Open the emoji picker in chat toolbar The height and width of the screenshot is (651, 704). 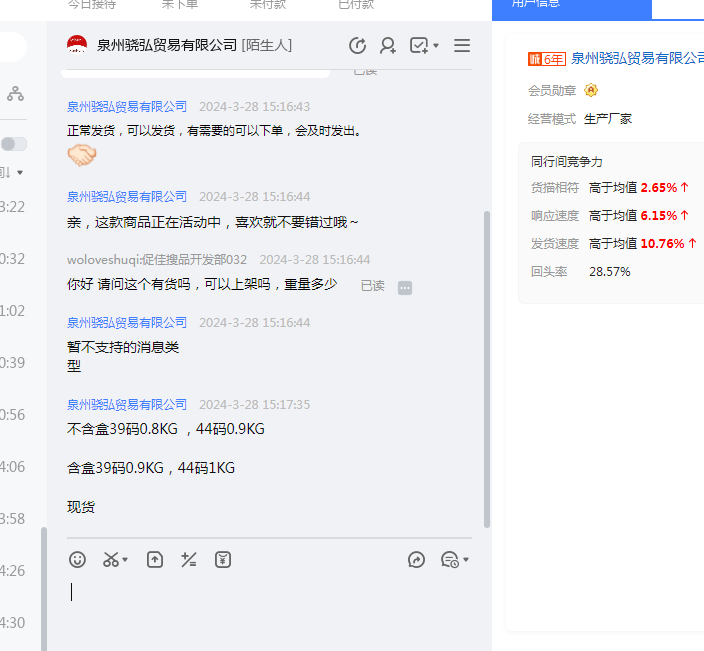coord(77,560)
